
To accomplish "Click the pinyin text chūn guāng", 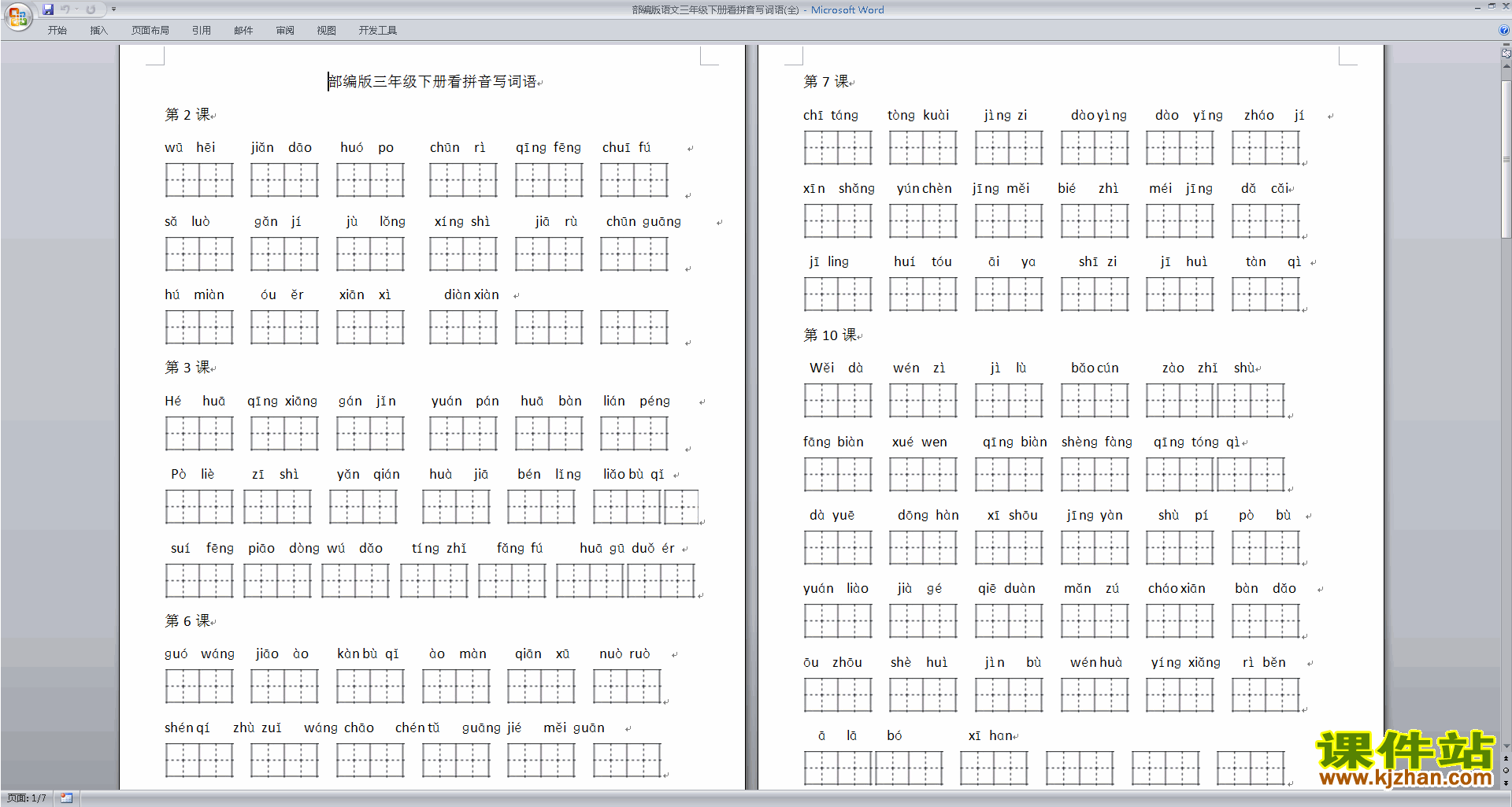I will click(x=643, y=222).
